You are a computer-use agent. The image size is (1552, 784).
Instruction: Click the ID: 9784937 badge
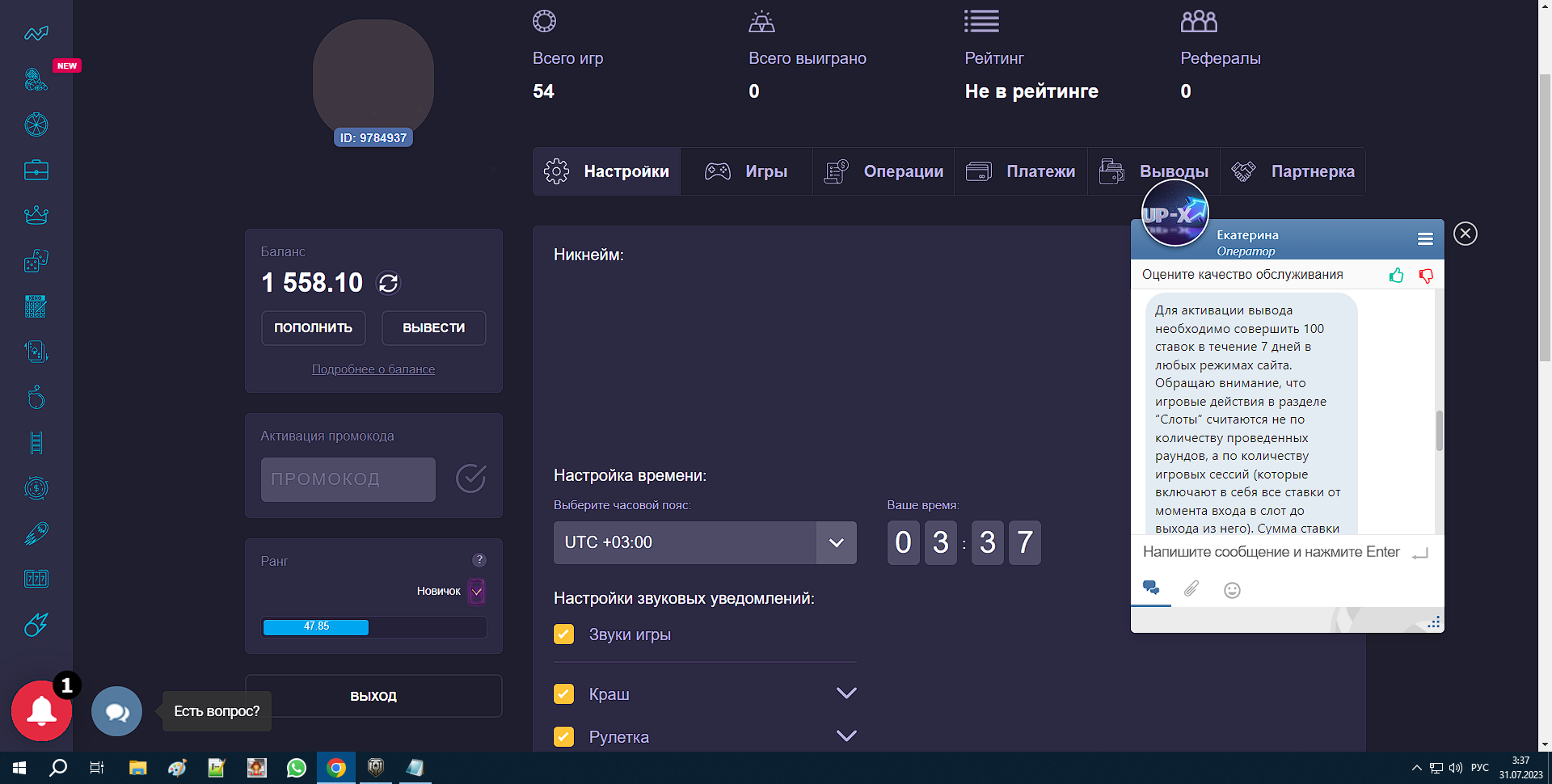pos(373,137)
